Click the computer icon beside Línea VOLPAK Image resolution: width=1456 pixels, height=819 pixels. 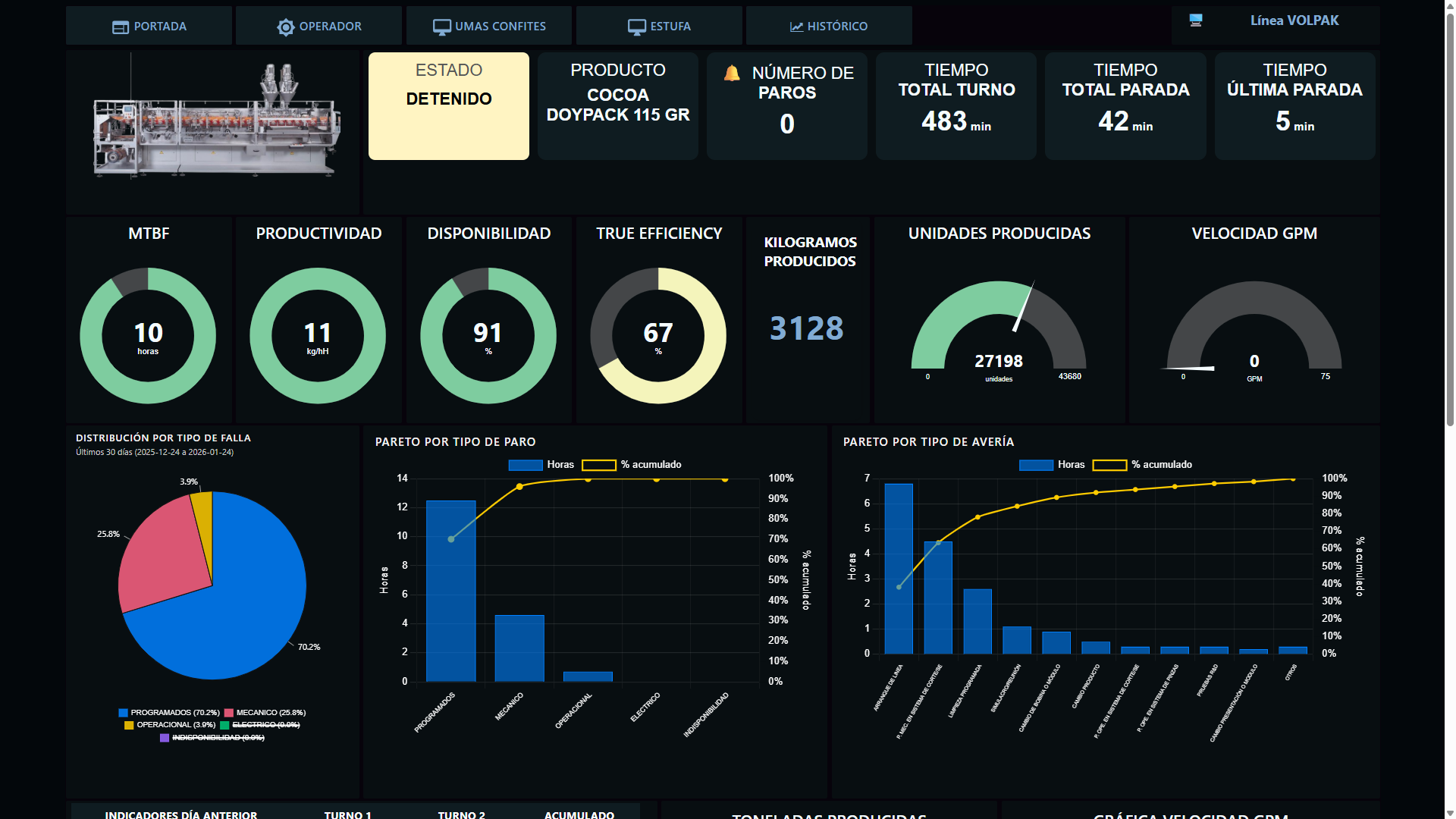(x=1196, y=20)
